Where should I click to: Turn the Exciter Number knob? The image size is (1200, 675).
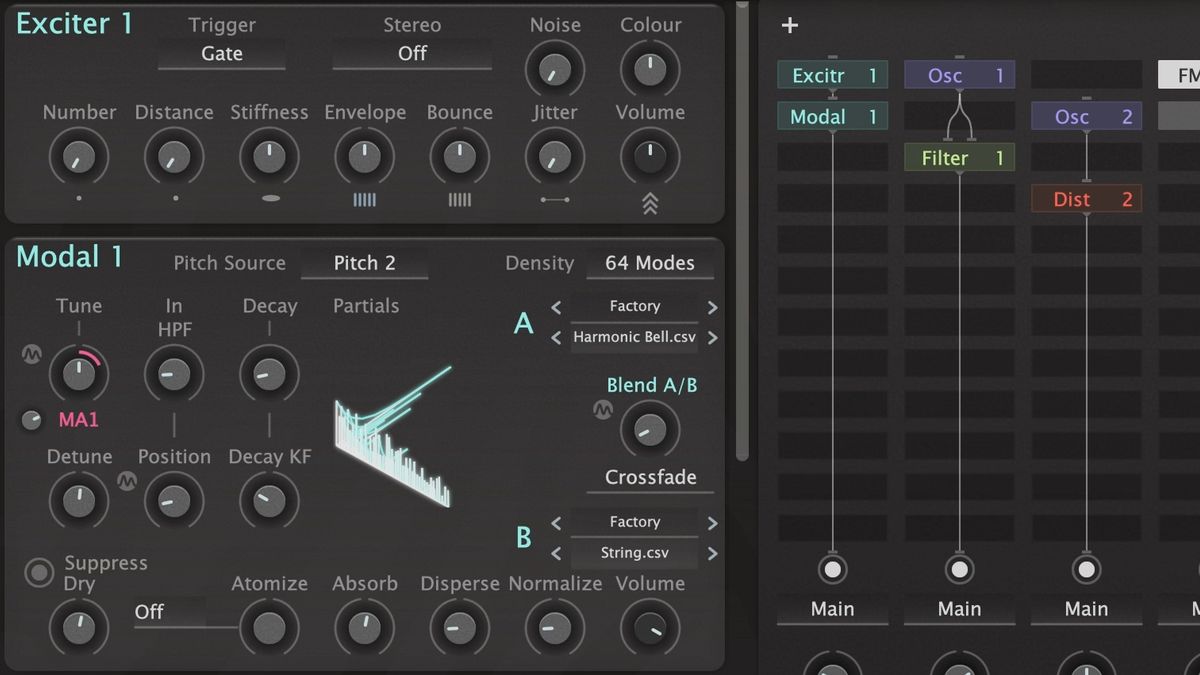(79, 156)
